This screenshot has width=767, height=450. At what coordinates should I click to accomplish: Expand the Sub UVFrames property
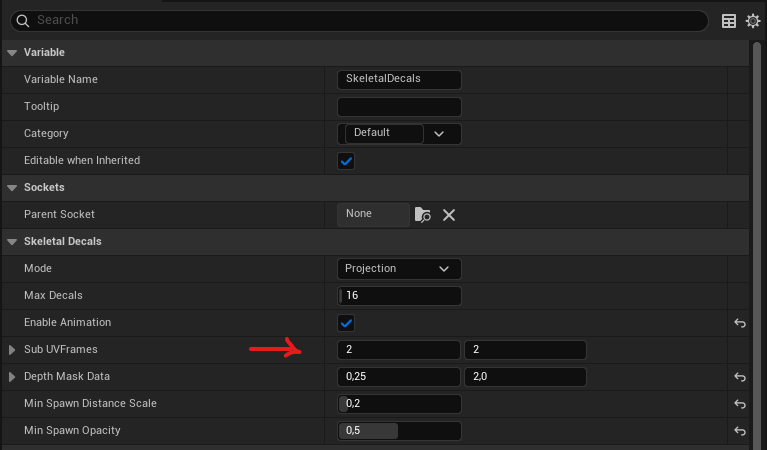[12, 350]
